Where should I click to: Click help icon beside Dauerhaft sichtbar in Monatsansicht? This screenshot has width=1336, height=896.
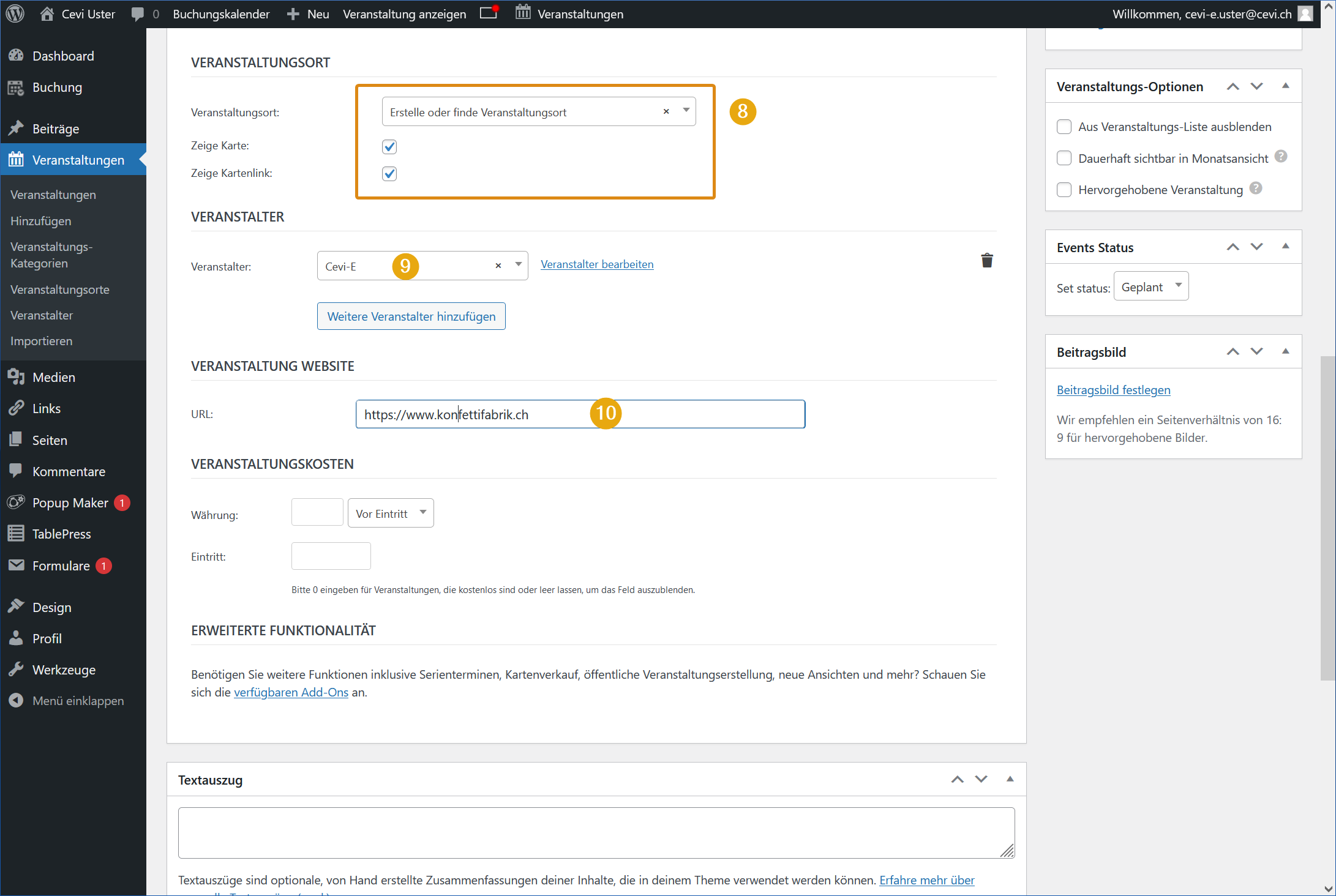(x=1281, y=157)
